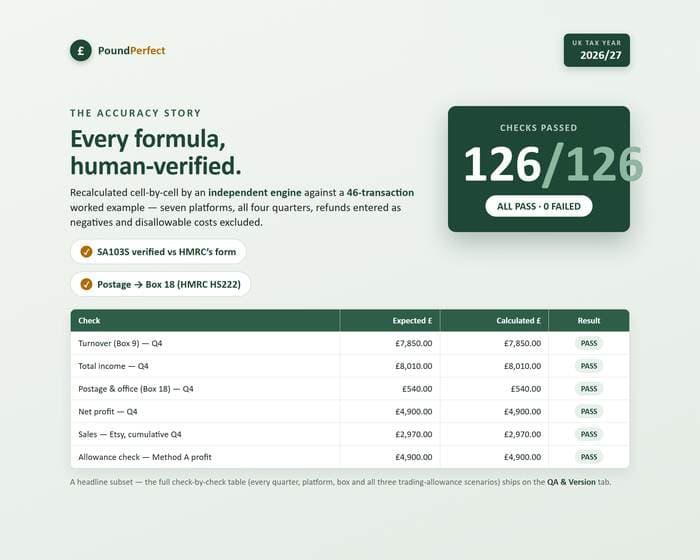Click the bold QA & Version tab reference
700x560 pixels.
tap(571, 482)
